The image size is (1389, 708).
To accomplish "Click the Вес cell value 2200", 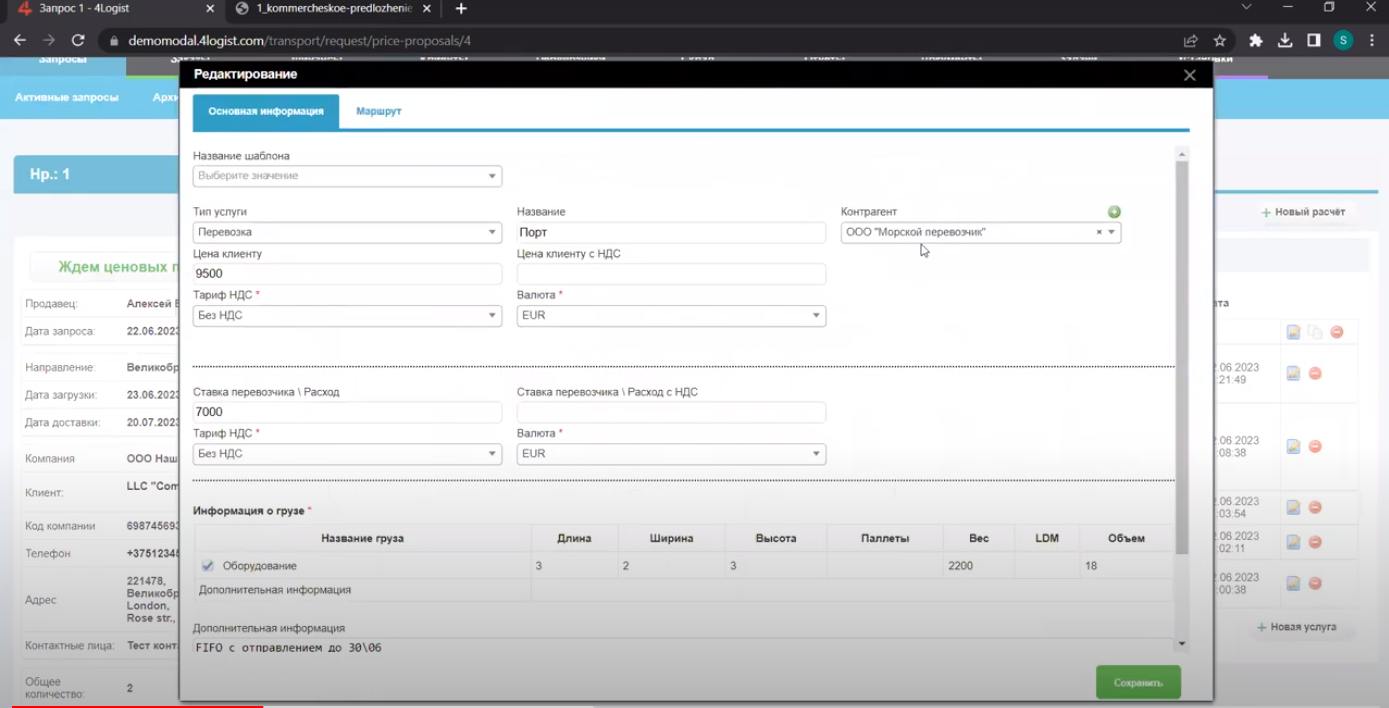I will click(x=979, y=566).
